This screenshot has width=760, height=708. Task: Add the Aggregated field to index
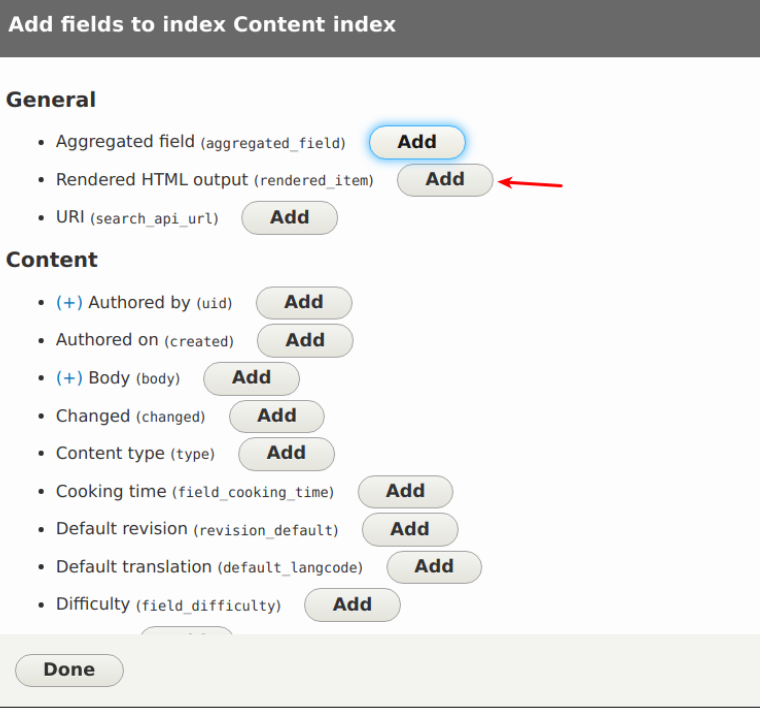tap(417, 142)
